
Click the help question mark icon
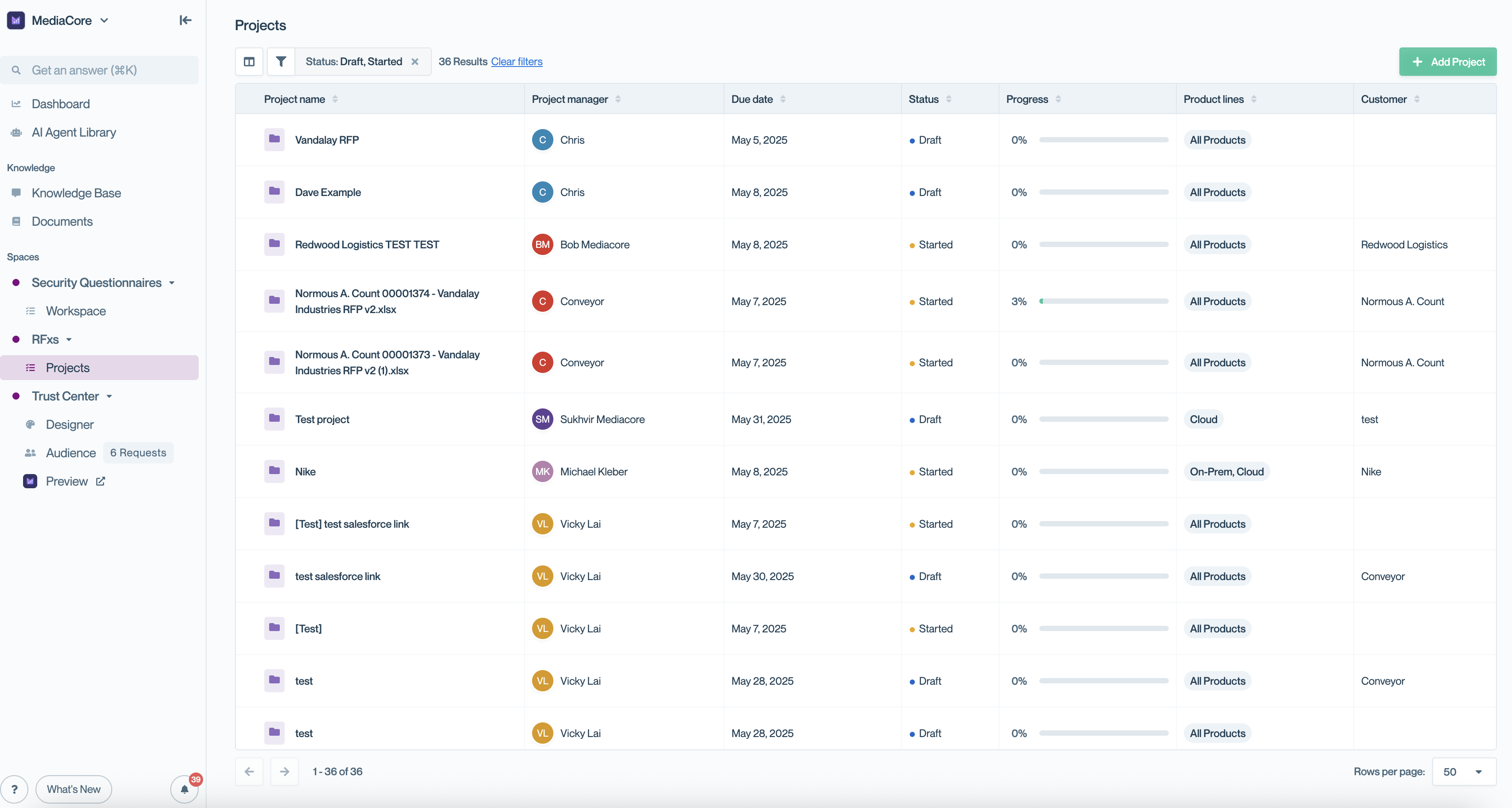pos(15,789)
